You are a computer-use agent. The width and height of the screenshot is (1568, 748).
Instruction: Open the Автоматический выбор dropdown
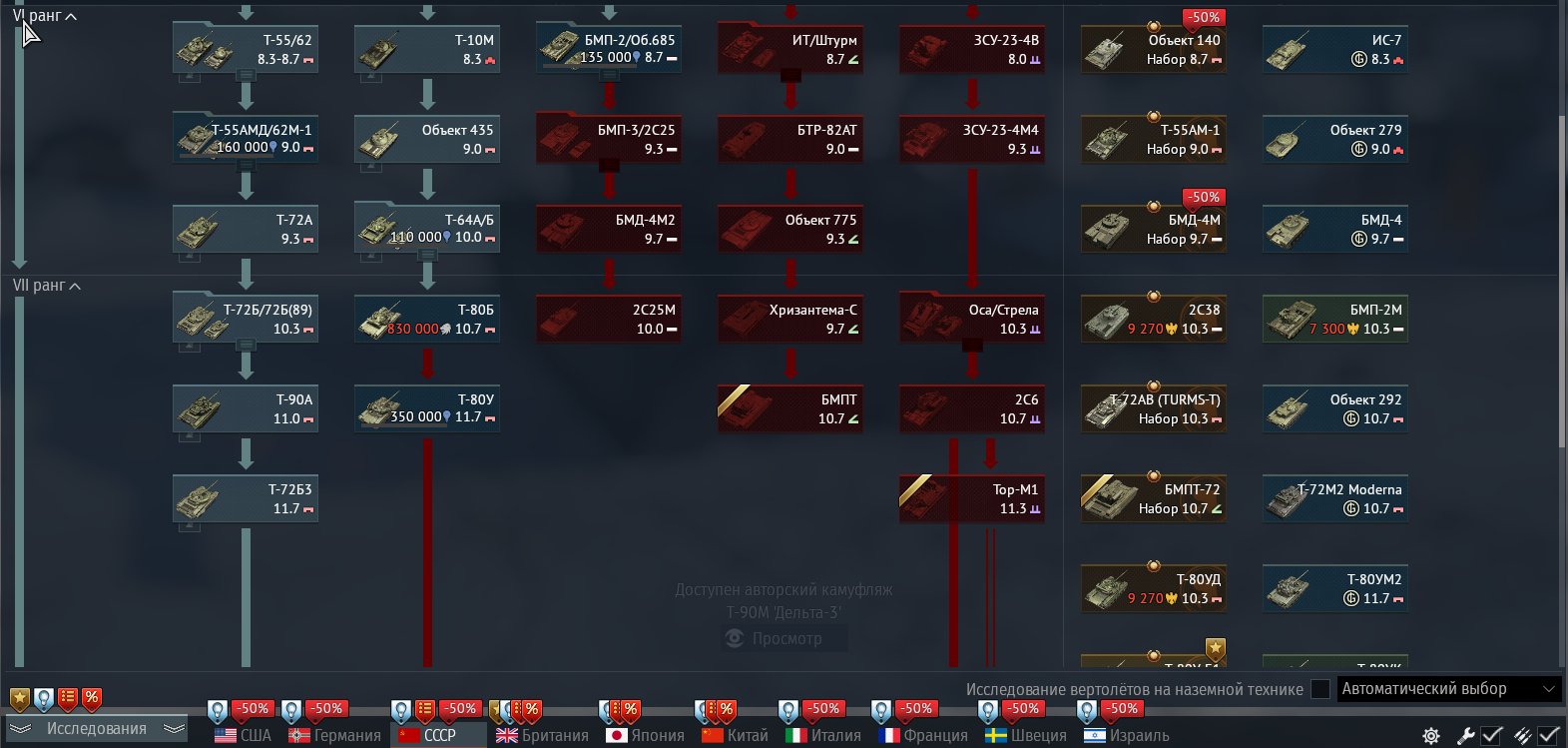click(1447, 689)
